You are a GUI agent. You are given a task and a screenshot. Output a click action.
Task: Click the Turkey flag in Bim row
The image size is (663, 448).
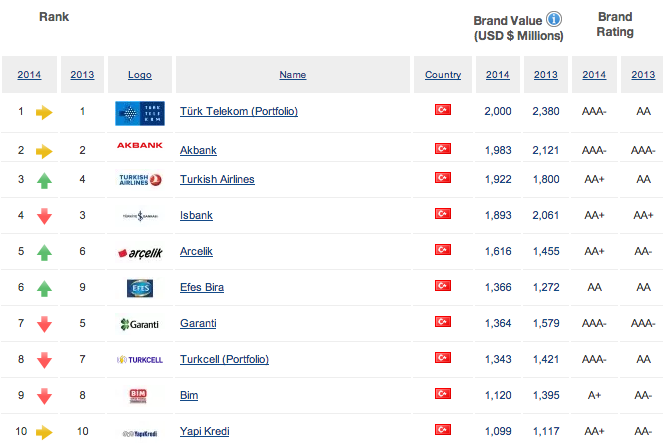pos(443,393)
